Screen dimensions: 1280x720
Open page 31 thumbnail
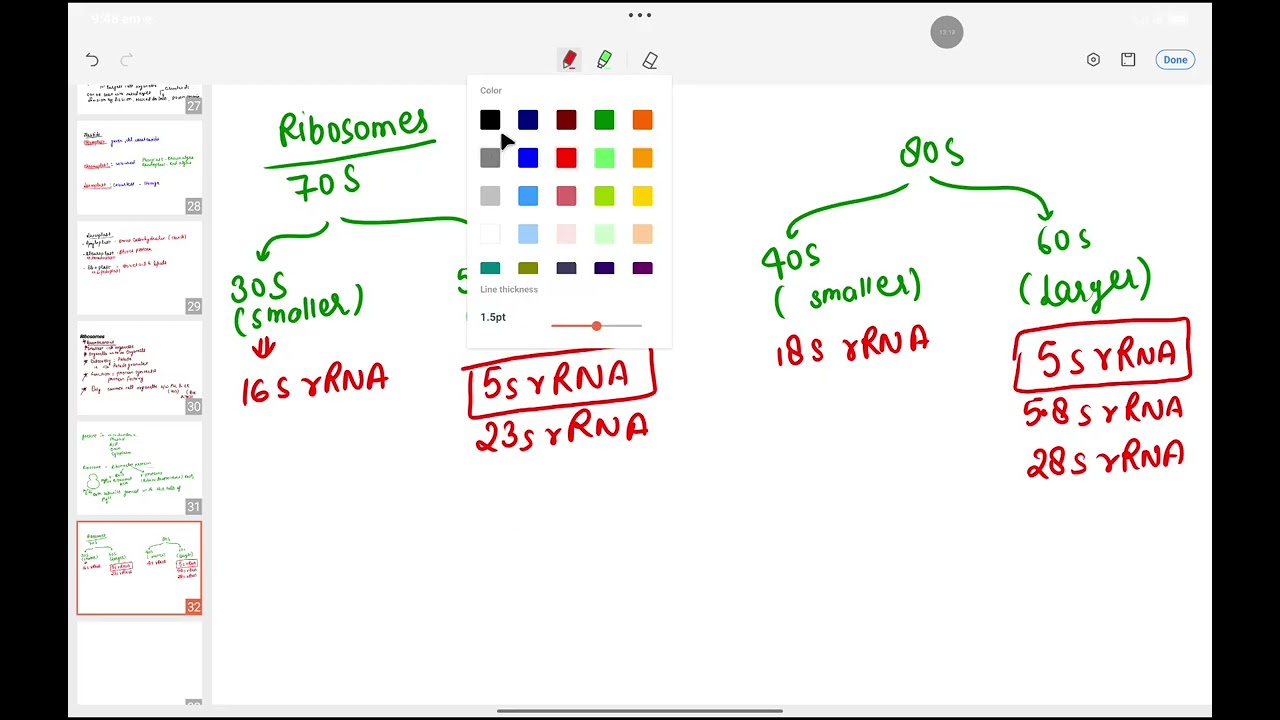tap(139, 468)
